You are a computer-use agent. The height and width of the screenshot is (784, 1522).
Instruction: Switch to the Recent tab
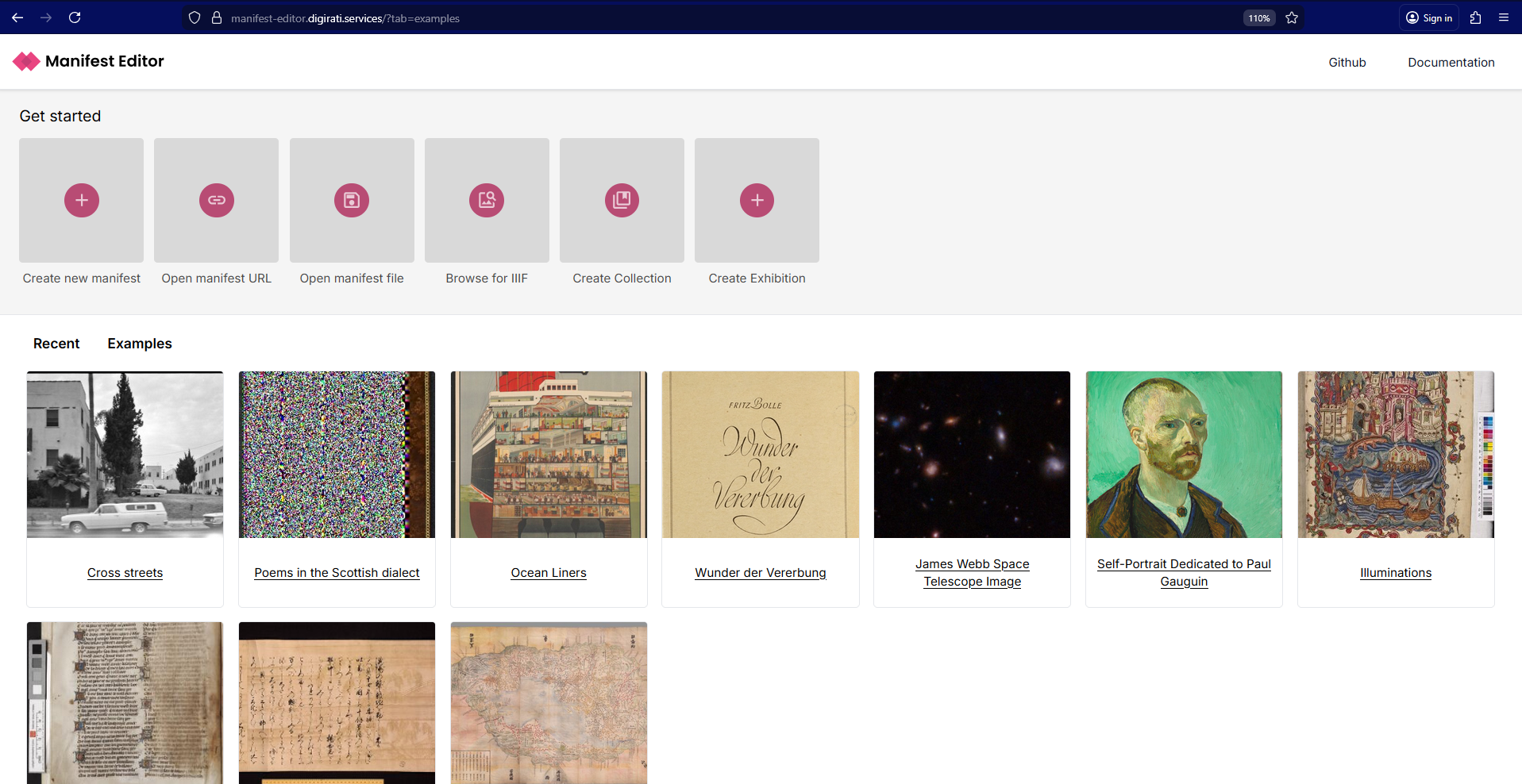(56, 343)
